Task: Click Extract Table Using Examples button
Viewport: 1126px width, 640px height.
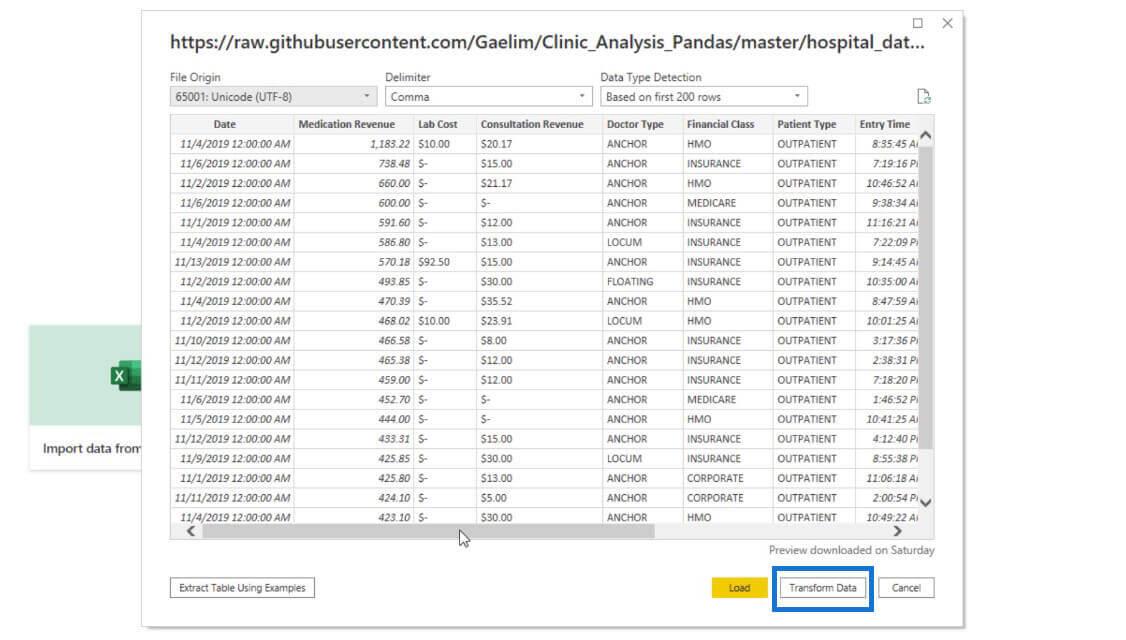Action: pyautogui.click(x=242, y=588)
